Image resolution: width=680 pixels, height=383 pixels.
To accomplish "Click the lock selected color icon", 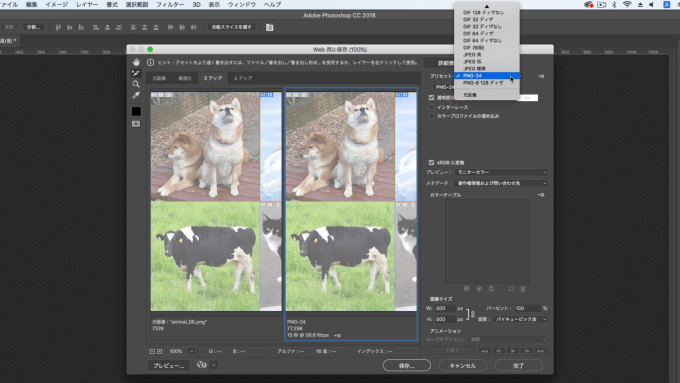I will (491, 288).
